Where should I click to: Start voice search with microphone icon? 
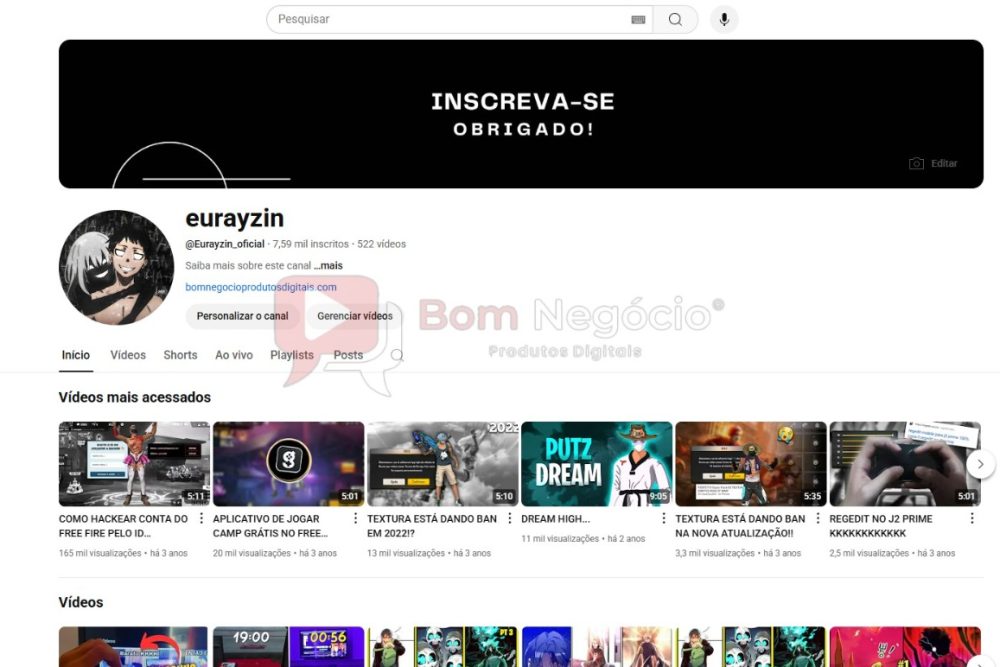(724, 19)
